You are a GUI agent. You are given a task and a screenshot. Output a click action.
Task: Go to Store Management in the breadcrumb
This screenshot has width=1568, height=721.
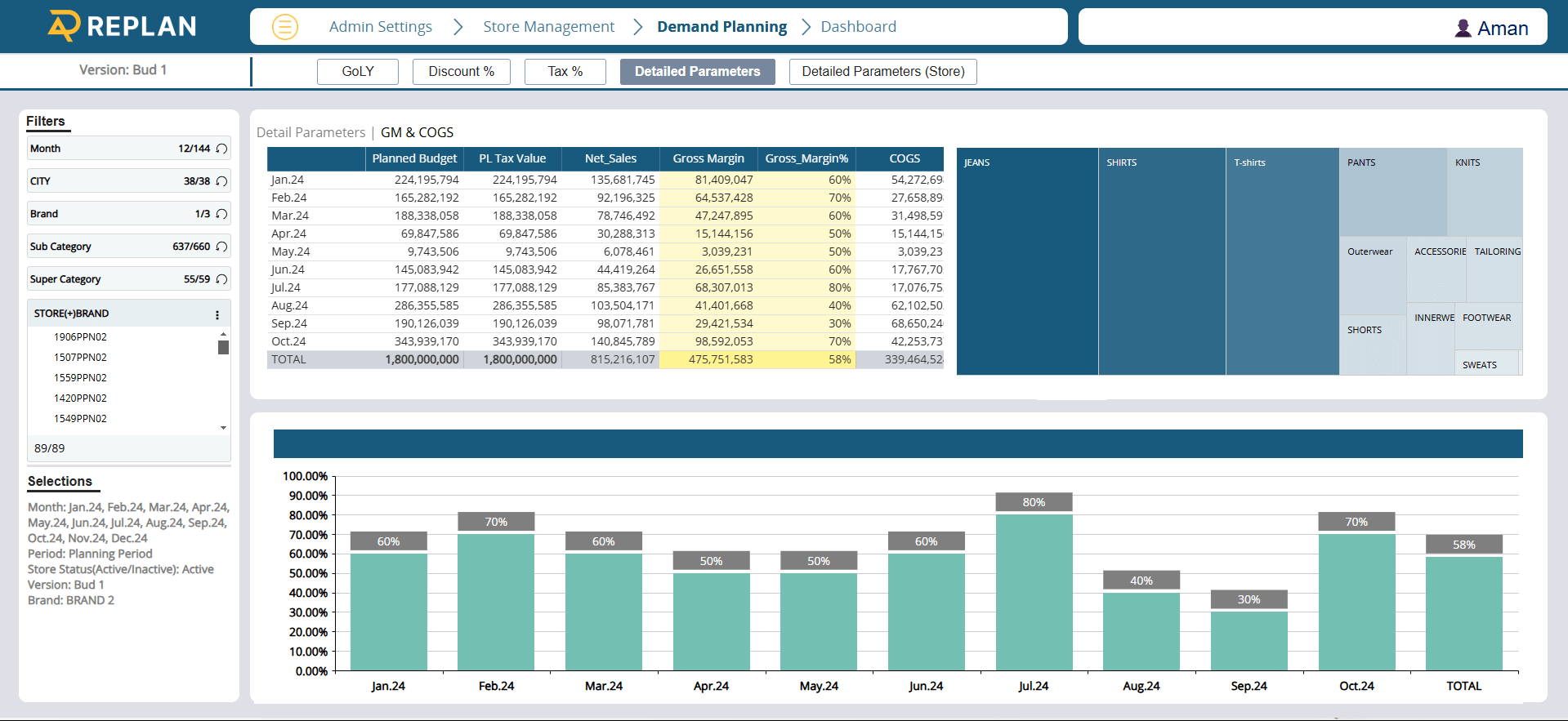point(548,27)
